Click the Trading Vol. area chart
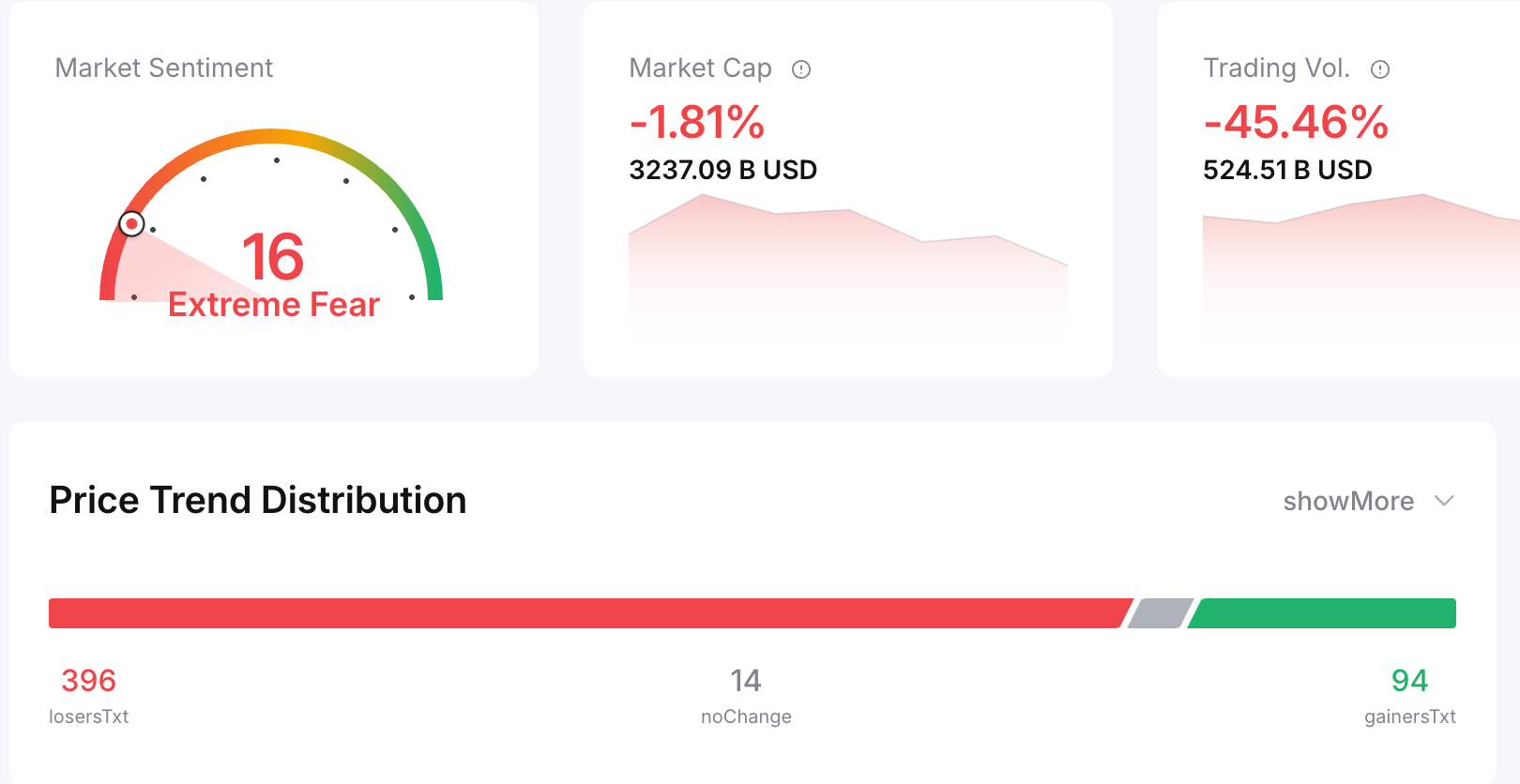Screen dimensions: 1520x784 point(1360,263)
